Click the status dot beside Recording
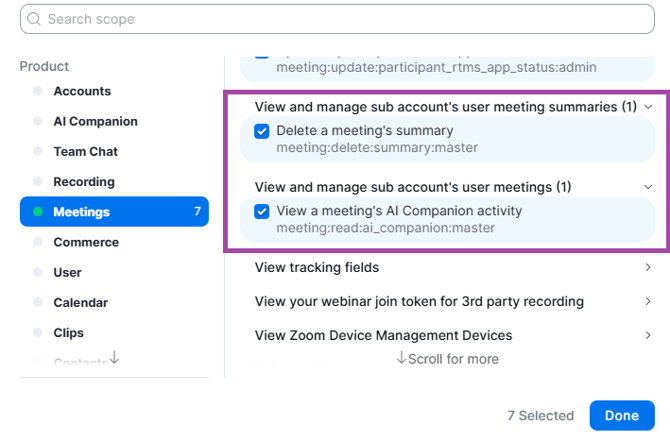The image size is (670, 441). pyautogui.click(x=38, y=182)
